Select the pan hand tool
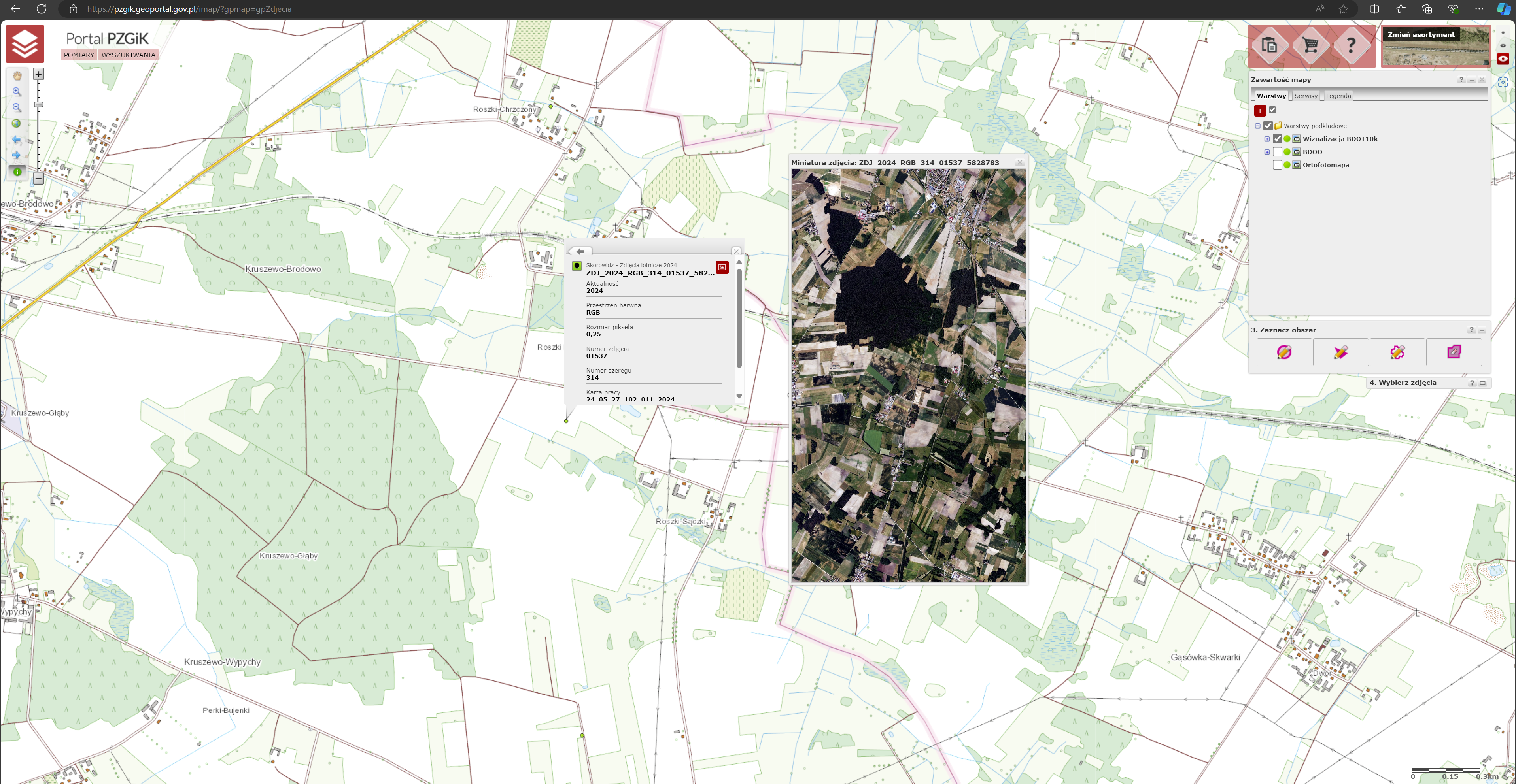The height and width of the screenshot is (784, 1516). pyautogui.click(x=17, y=76)
